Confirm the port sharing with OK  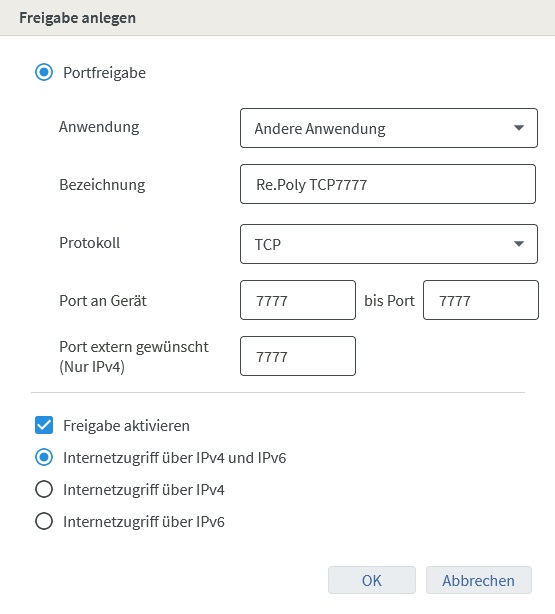pyautogui.click(x=372, y=580)
